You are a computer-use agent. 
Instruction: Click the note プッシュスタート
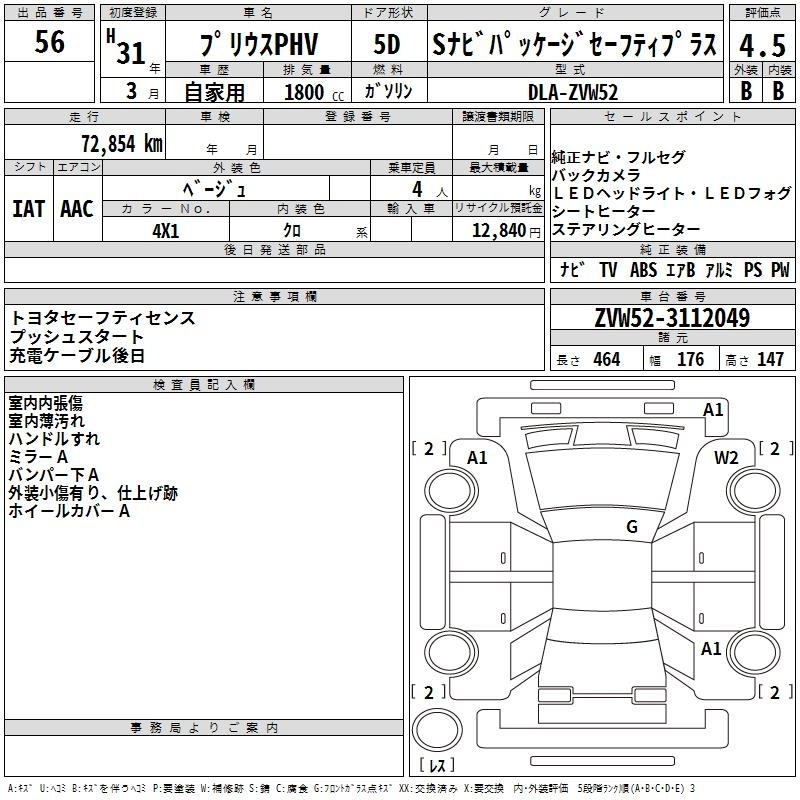coord(77,337)
